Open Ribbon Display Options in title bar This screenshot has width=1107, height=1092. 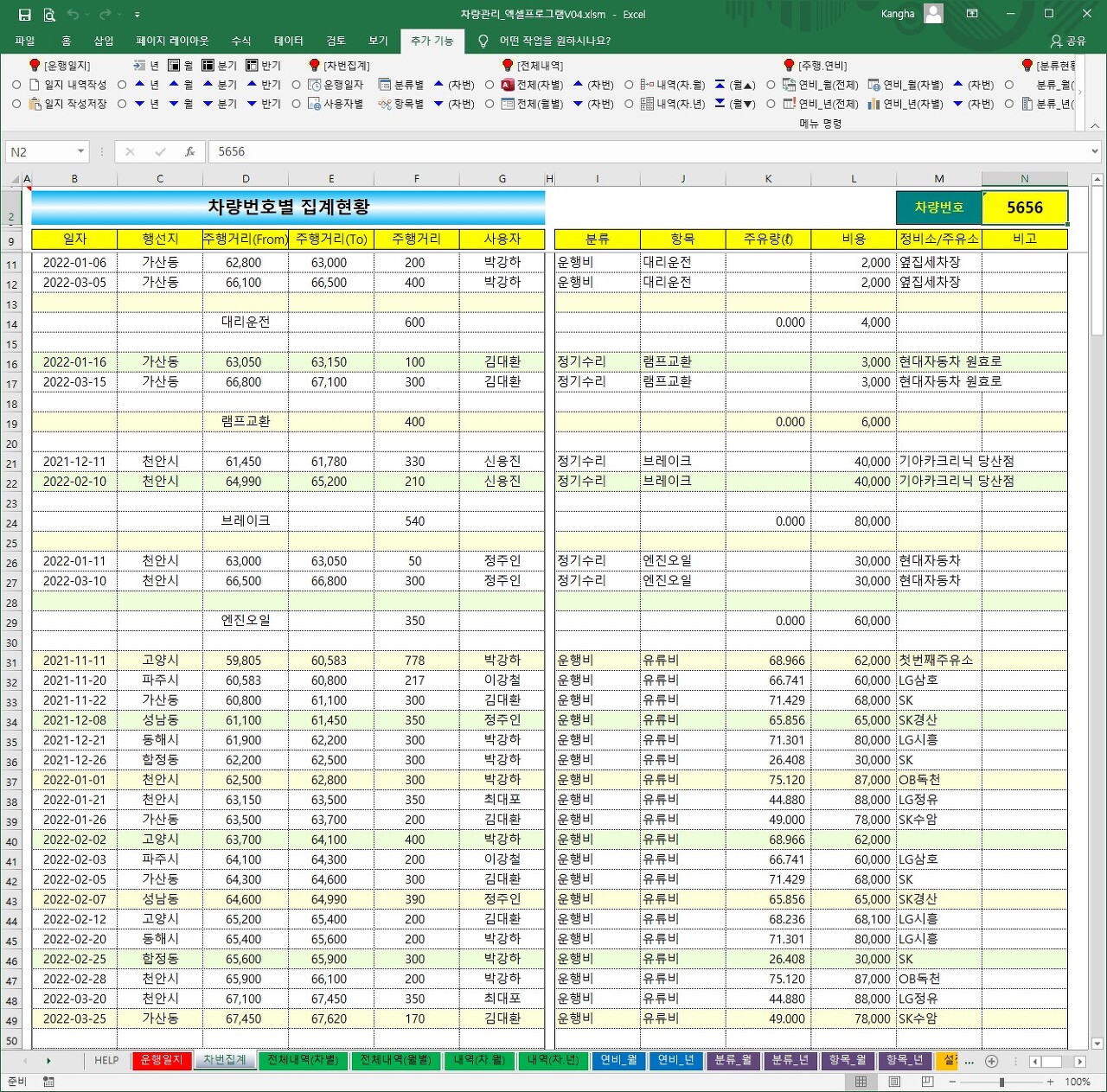pos(972,14)
